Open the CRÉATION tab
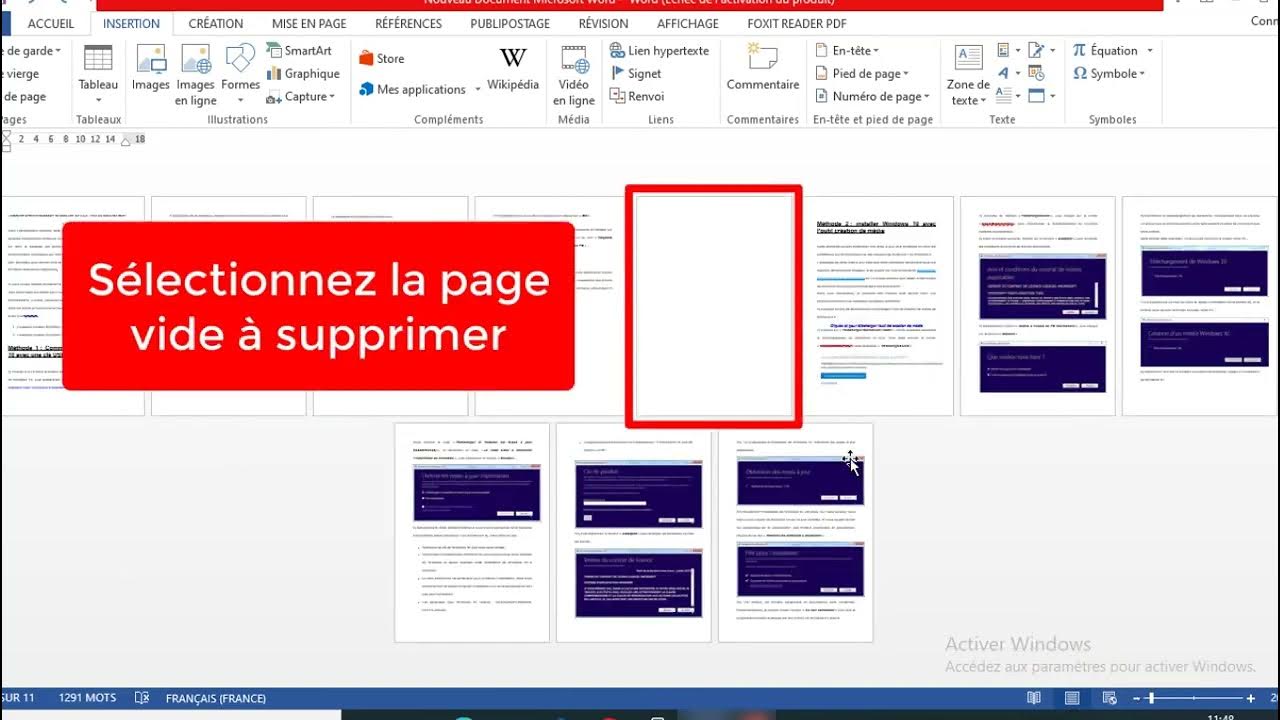The height and width of the screenshot is (720, 1280). pyautogui.click(x=216, y=23)
